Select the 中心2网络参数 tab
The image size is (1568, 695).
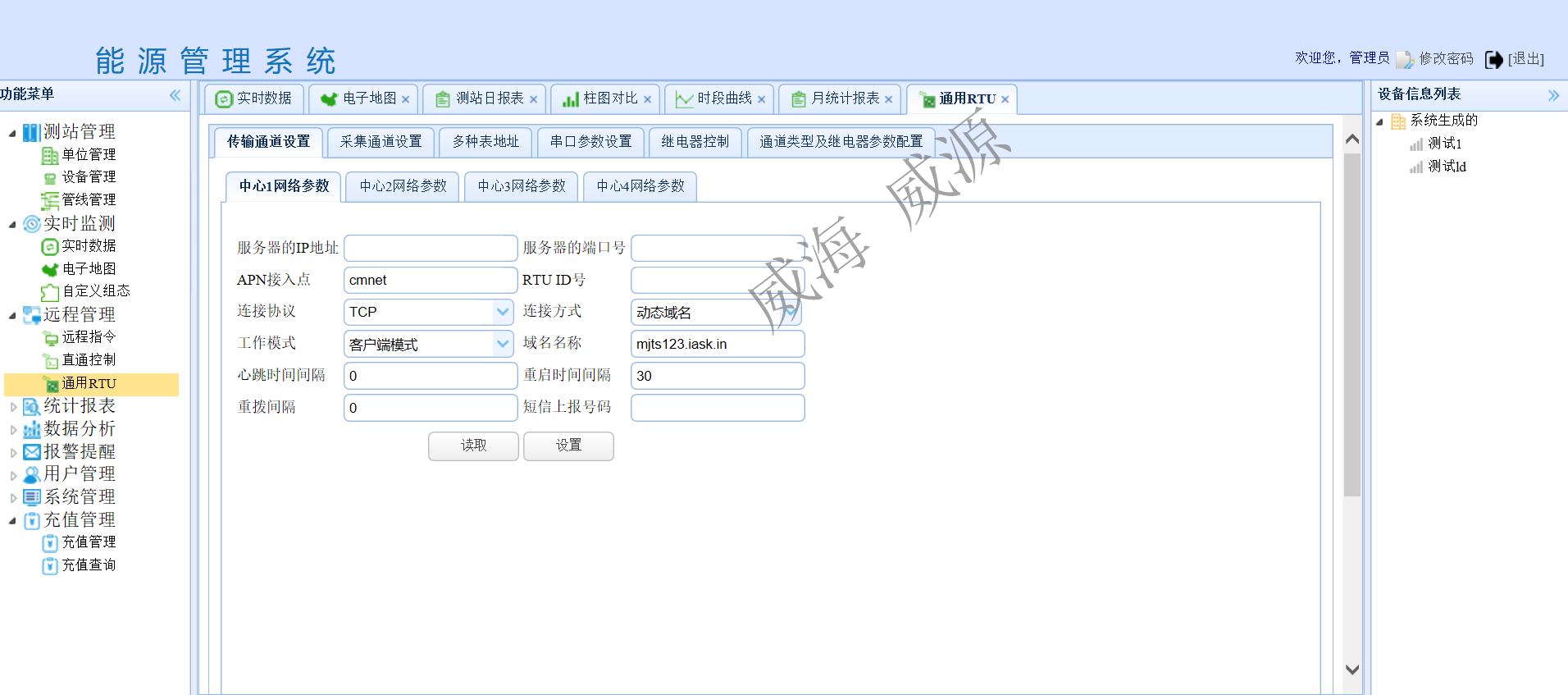(x=403, y=186)
